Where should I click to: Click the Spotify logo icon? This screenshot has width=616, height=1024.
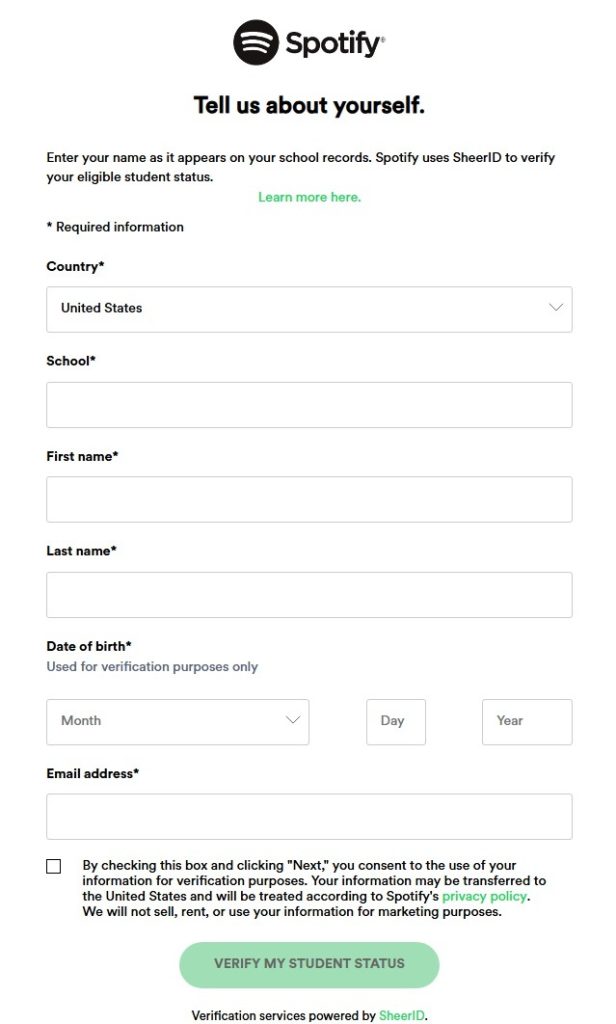point(255,43)
